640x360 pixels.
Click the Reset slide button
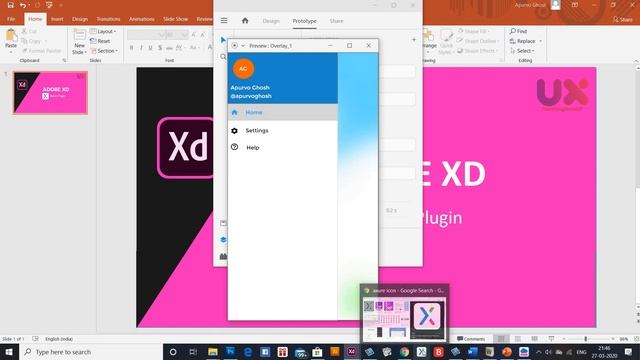point(100,41)
